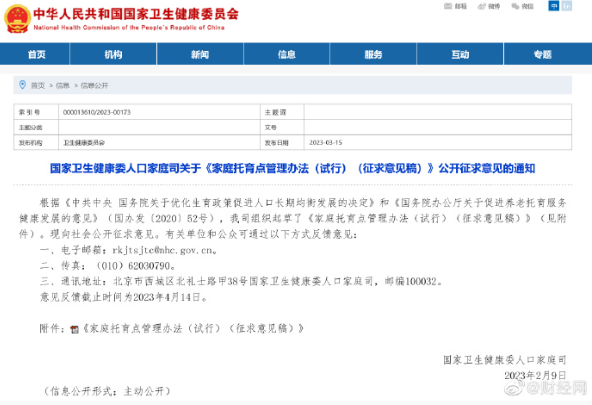Select the date 2023年2月9日
The height and width of the screenshot is (405, 592).
(x=535, y=376)
